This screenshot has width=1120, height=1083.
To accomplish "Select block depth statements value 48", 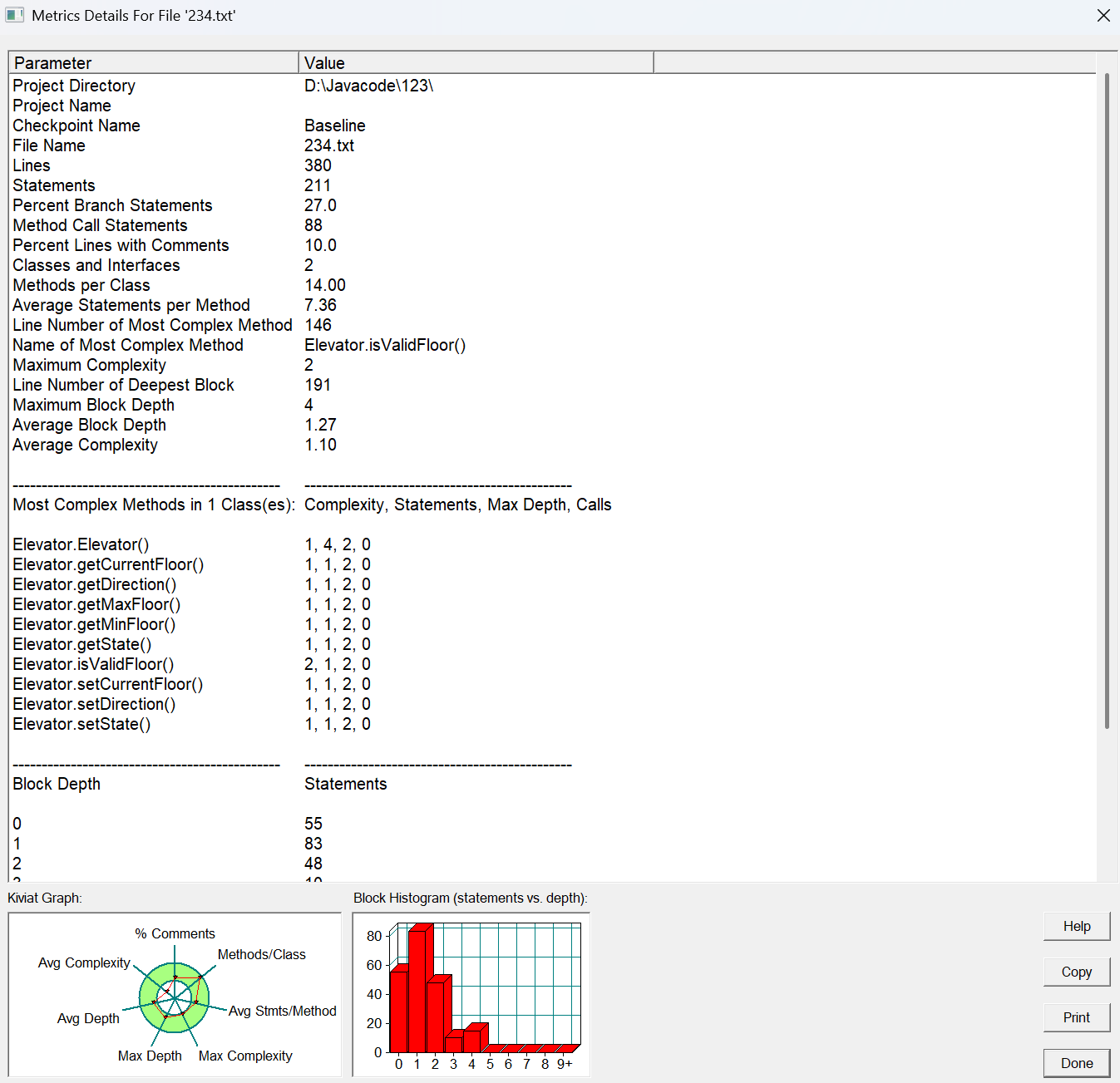I will pyautogui.click(x=313, y=864).
